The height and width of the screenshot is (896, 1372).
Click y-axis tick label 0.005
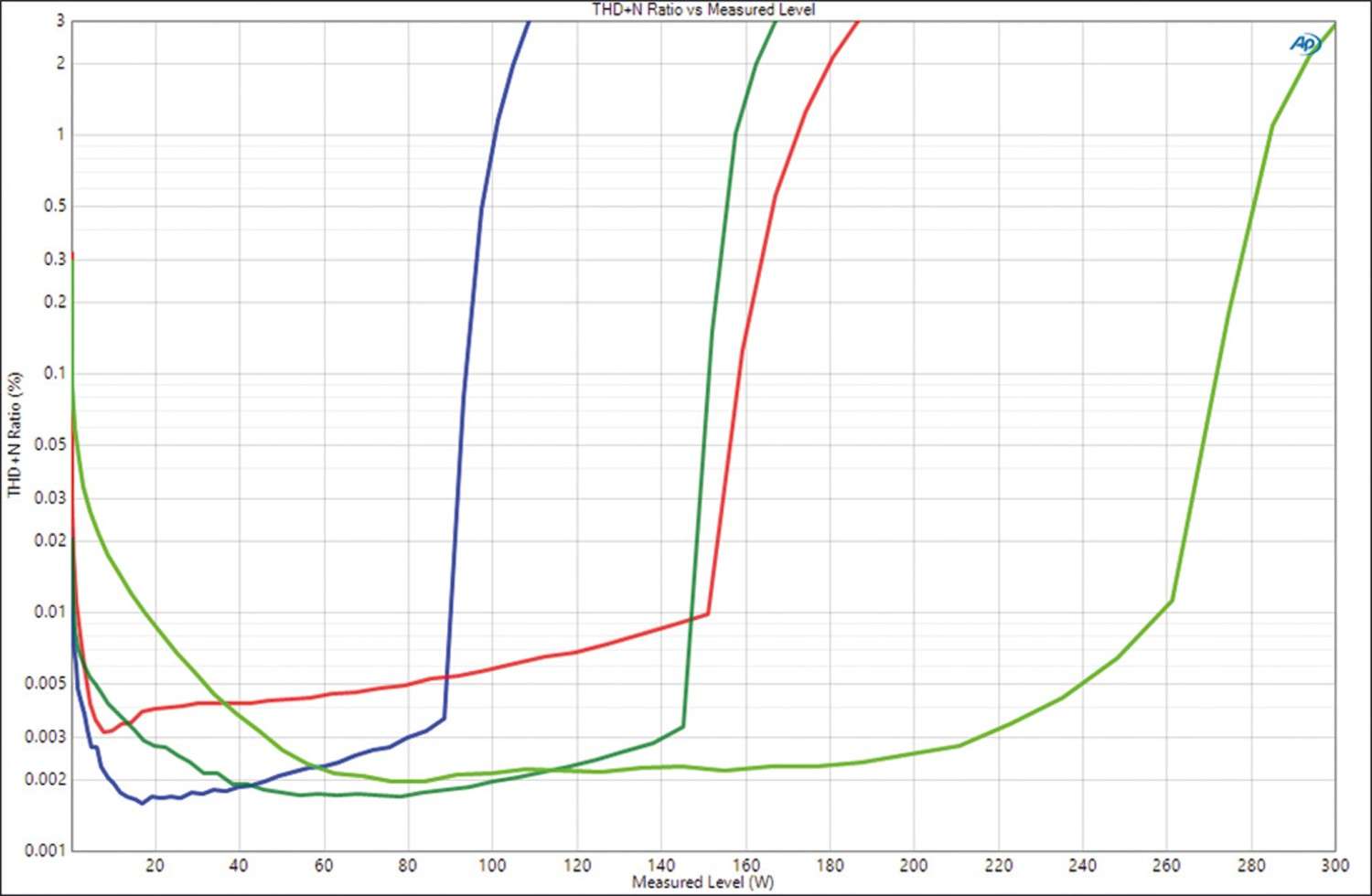(x=45, y=684)
